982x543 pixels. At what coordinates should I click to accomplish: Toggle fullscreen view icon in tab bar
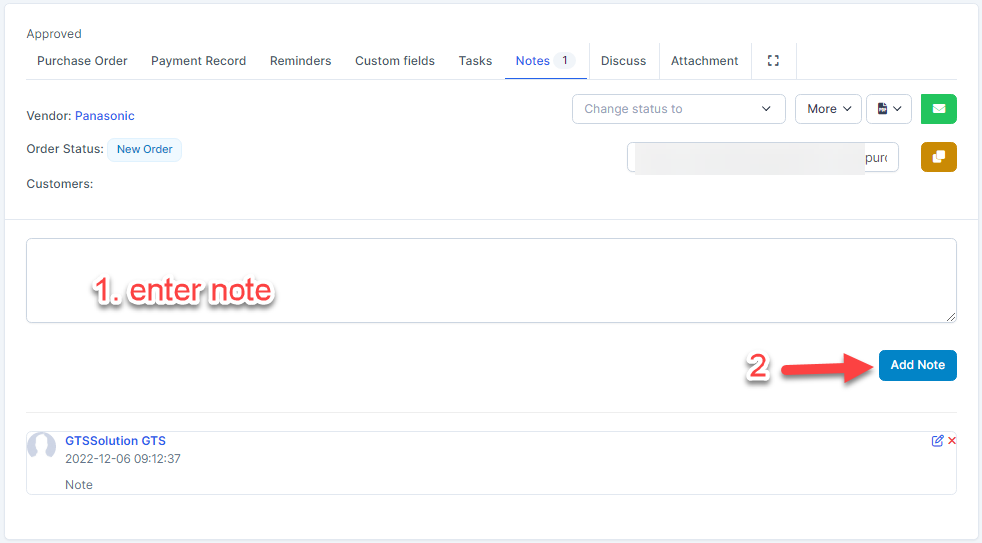point(773,61)
